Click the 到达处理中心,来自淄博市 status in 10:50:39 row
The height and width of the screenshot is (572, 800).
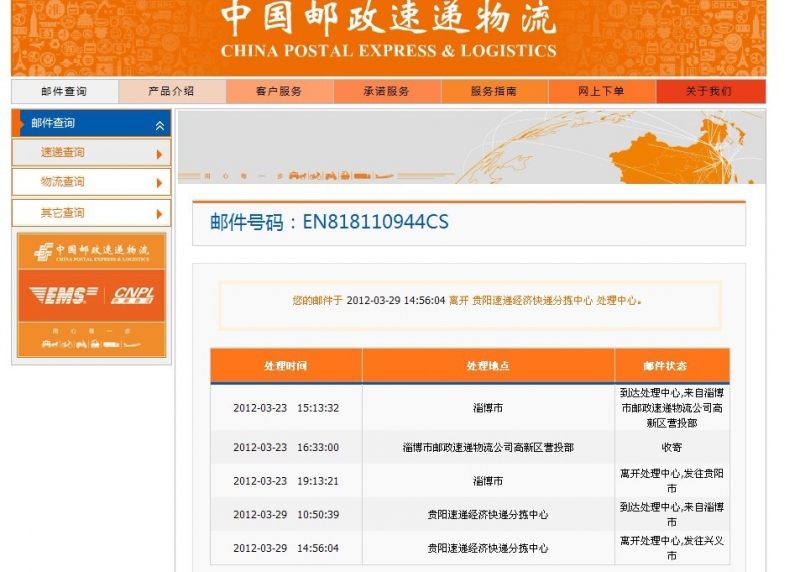pyautogui.click(x=672, y=515)
